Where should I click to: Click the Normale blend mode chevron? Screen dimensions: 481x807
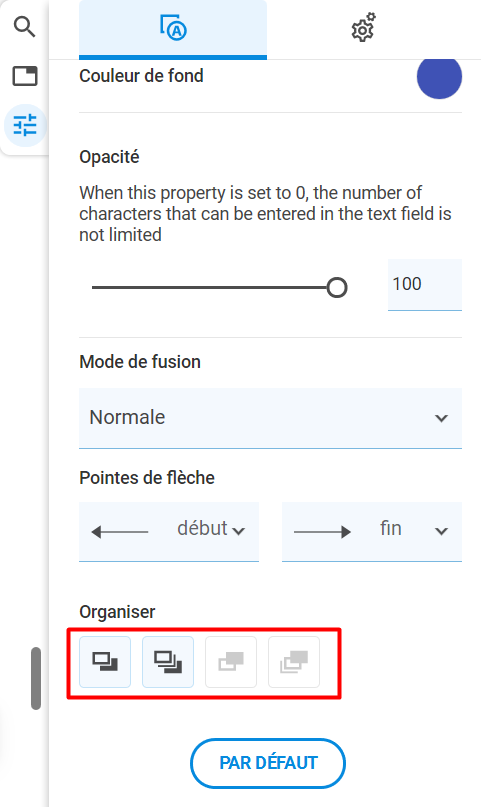click(441, 418)
